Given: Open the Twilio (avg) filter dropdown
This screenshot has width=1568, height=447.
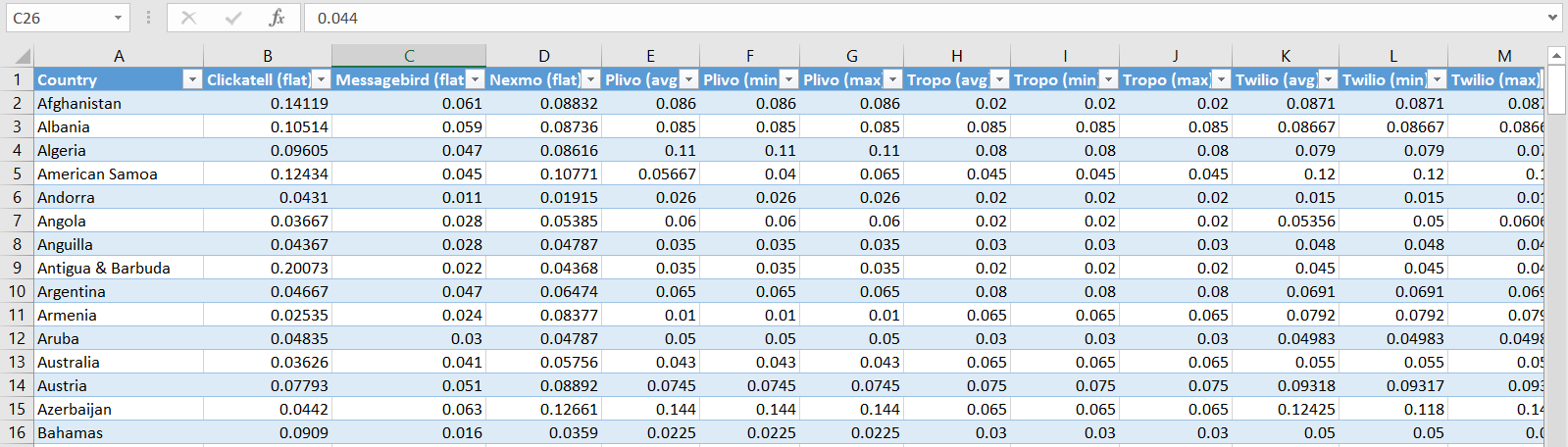Looking at the screenshot, I should [x=1328, y=79].
